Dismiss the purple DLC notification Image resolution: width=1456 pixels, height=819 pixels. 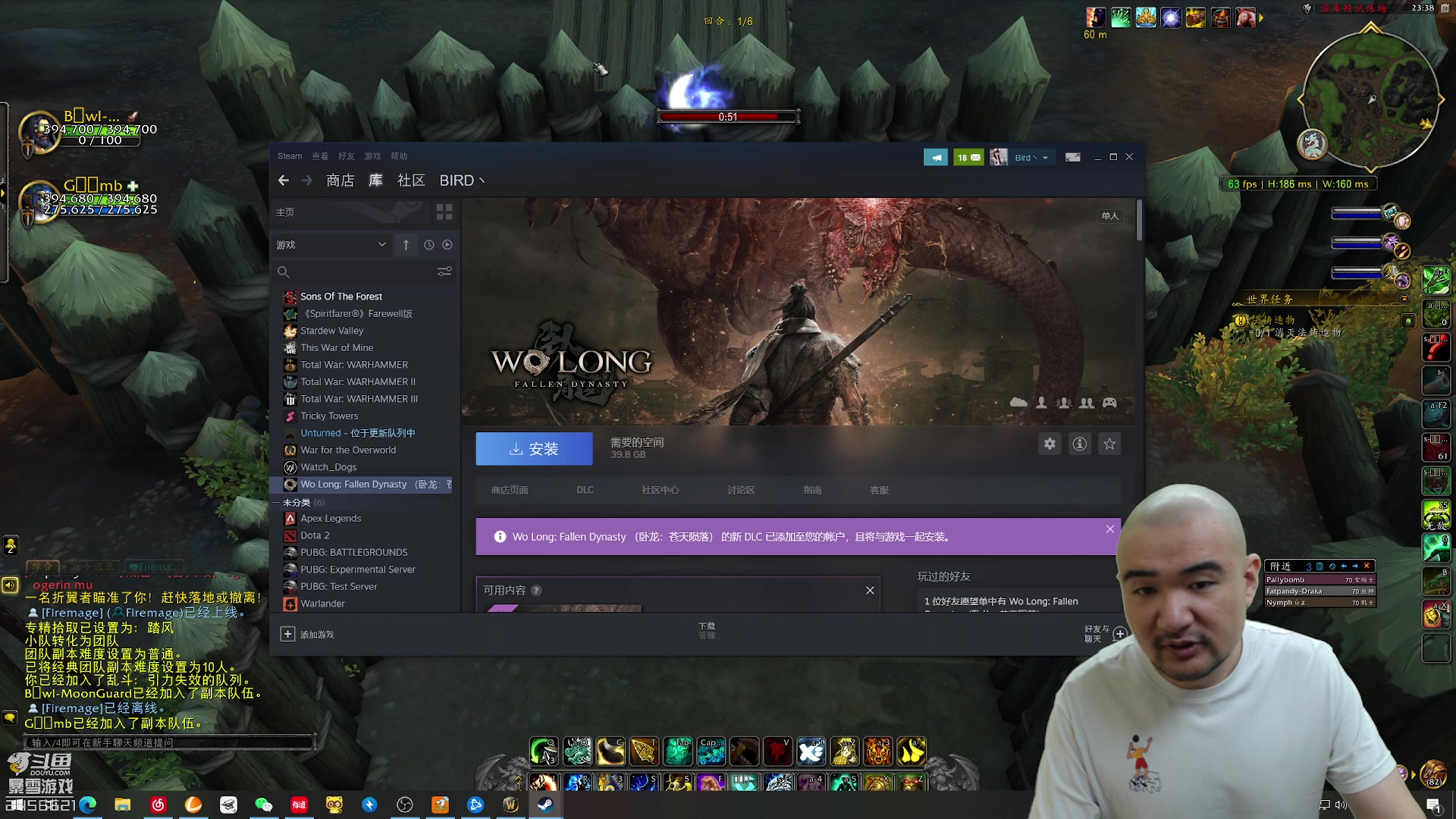pyautogui.click(x=1110, y=529)
